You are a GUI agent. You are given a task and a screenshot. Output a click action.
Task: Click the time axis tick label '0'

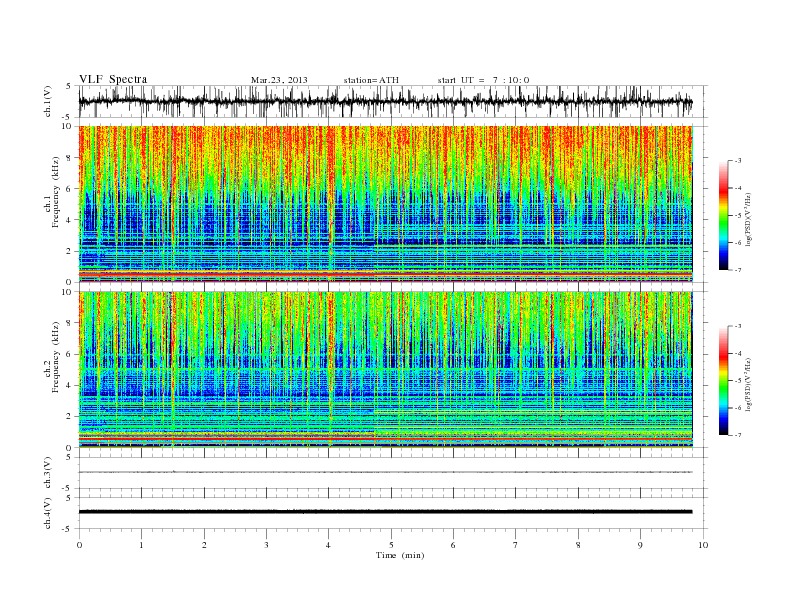(79, 545)
